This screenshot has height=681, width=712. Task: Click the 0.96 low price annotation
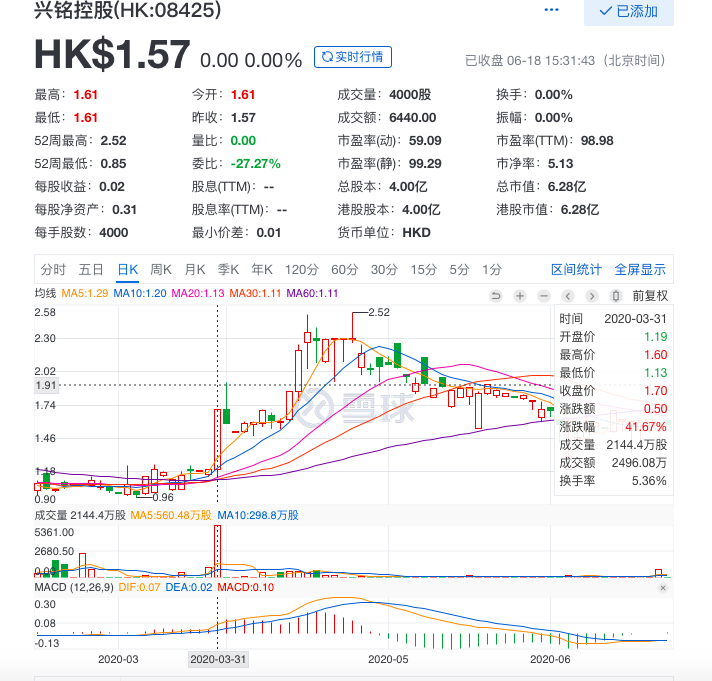[163, 497]
